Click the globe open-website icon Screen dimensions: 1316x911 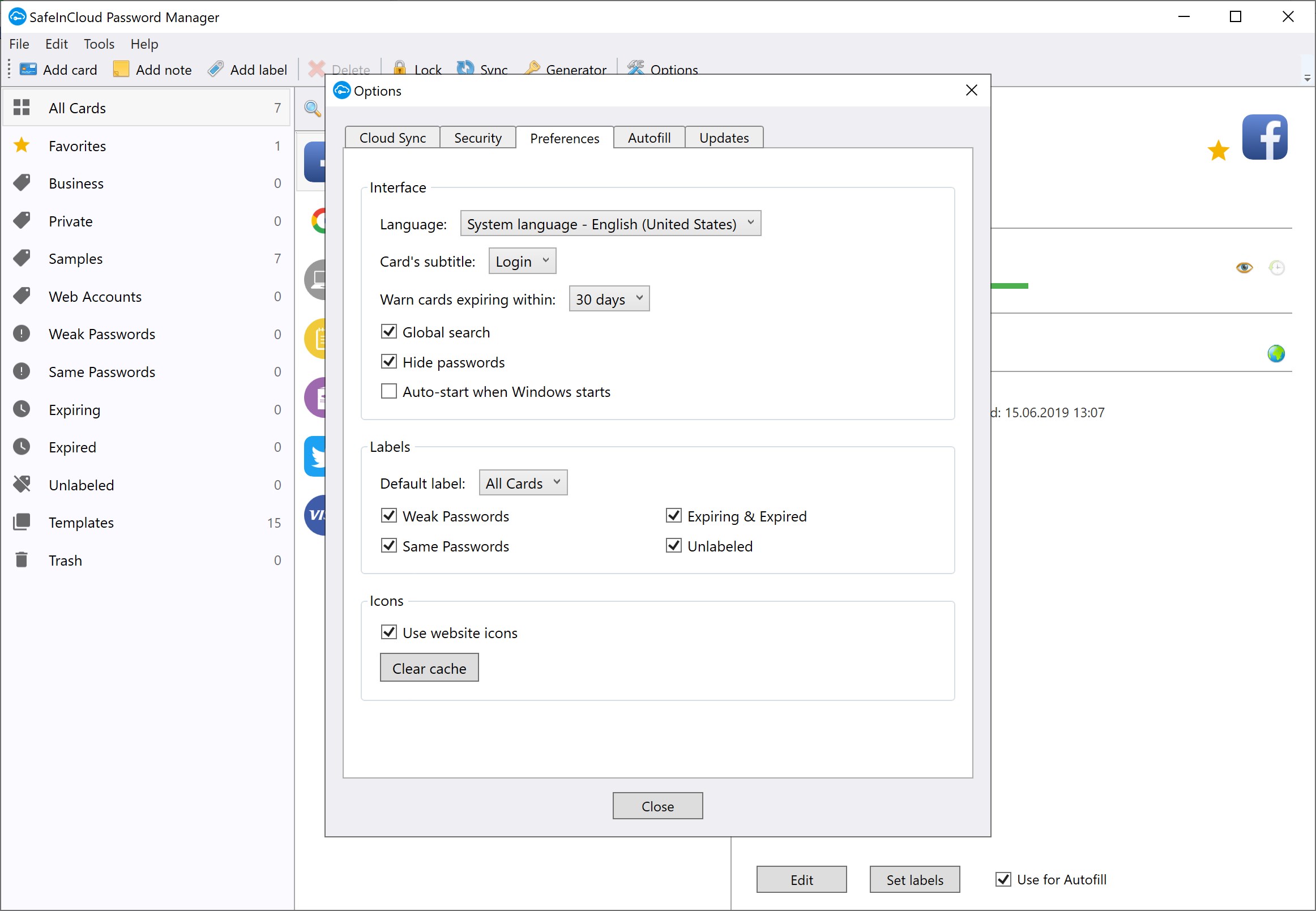click(1276, 354)
